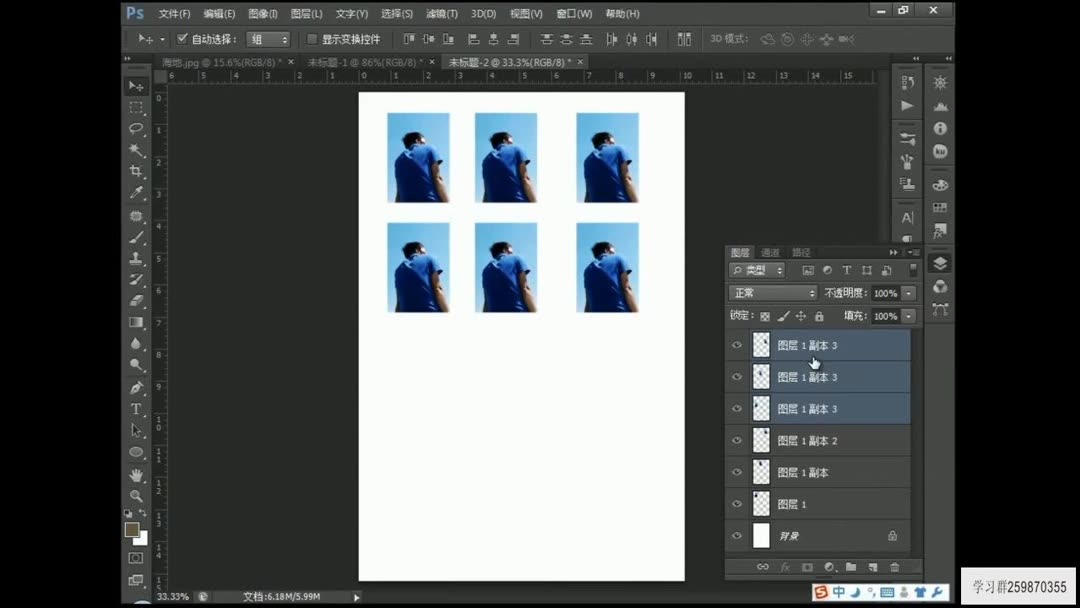The image size is (1080, 608).
Task: Open the 滤镜 menu
Action: 441,13
